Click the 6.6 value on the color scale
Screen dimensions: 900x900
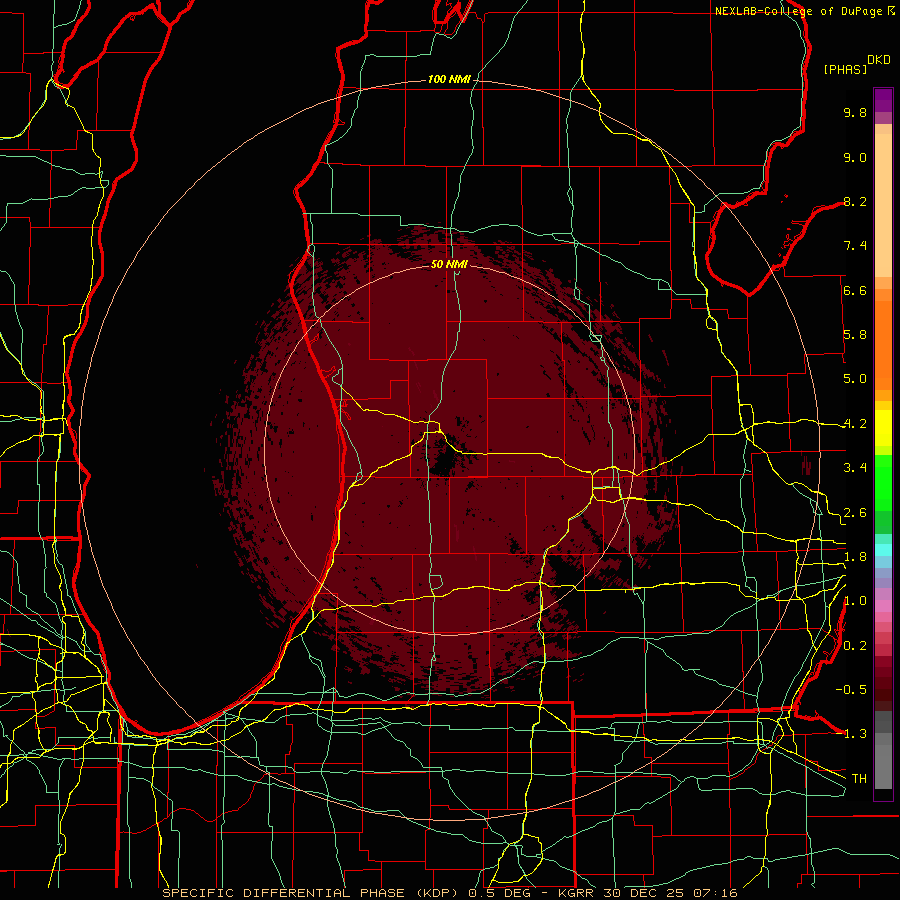855,290
